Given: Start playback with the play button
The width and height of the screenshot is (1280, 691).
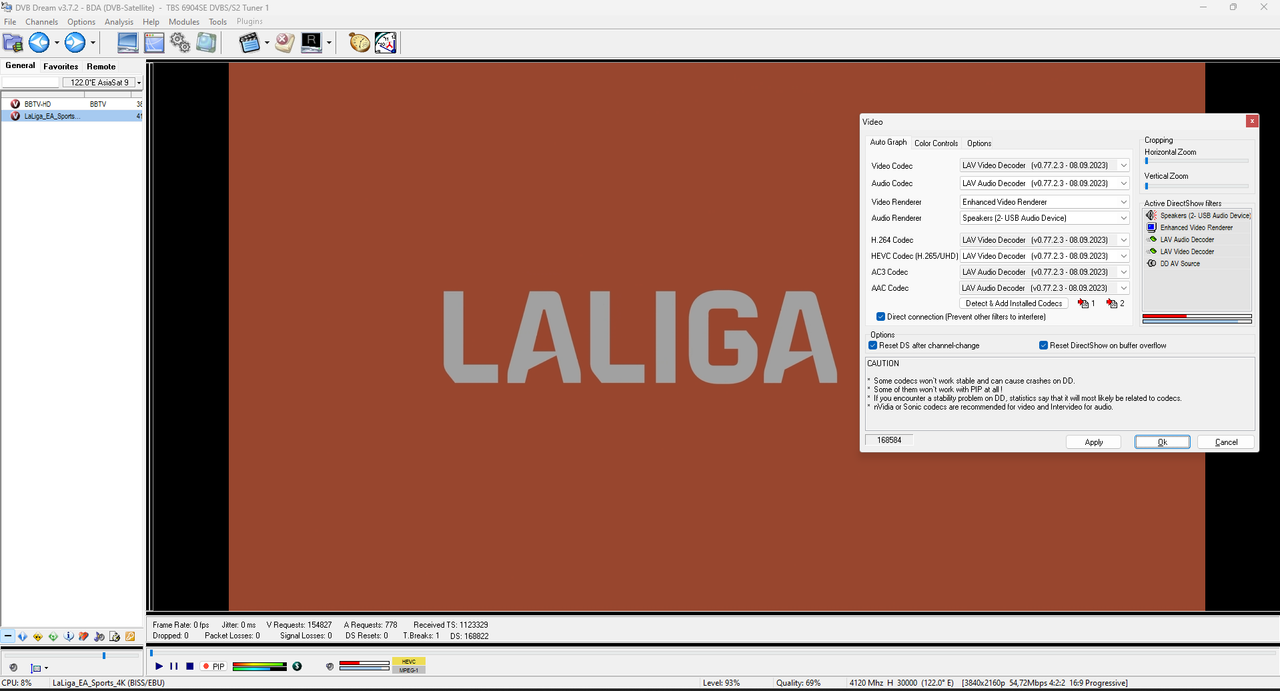Looking at the screenshot, I should coord(159,666).
